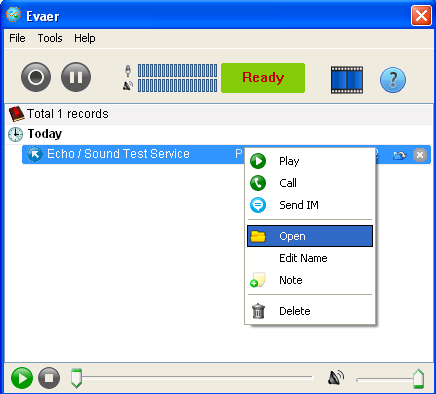Choose Open from the context menu

[x=310, y=236]
